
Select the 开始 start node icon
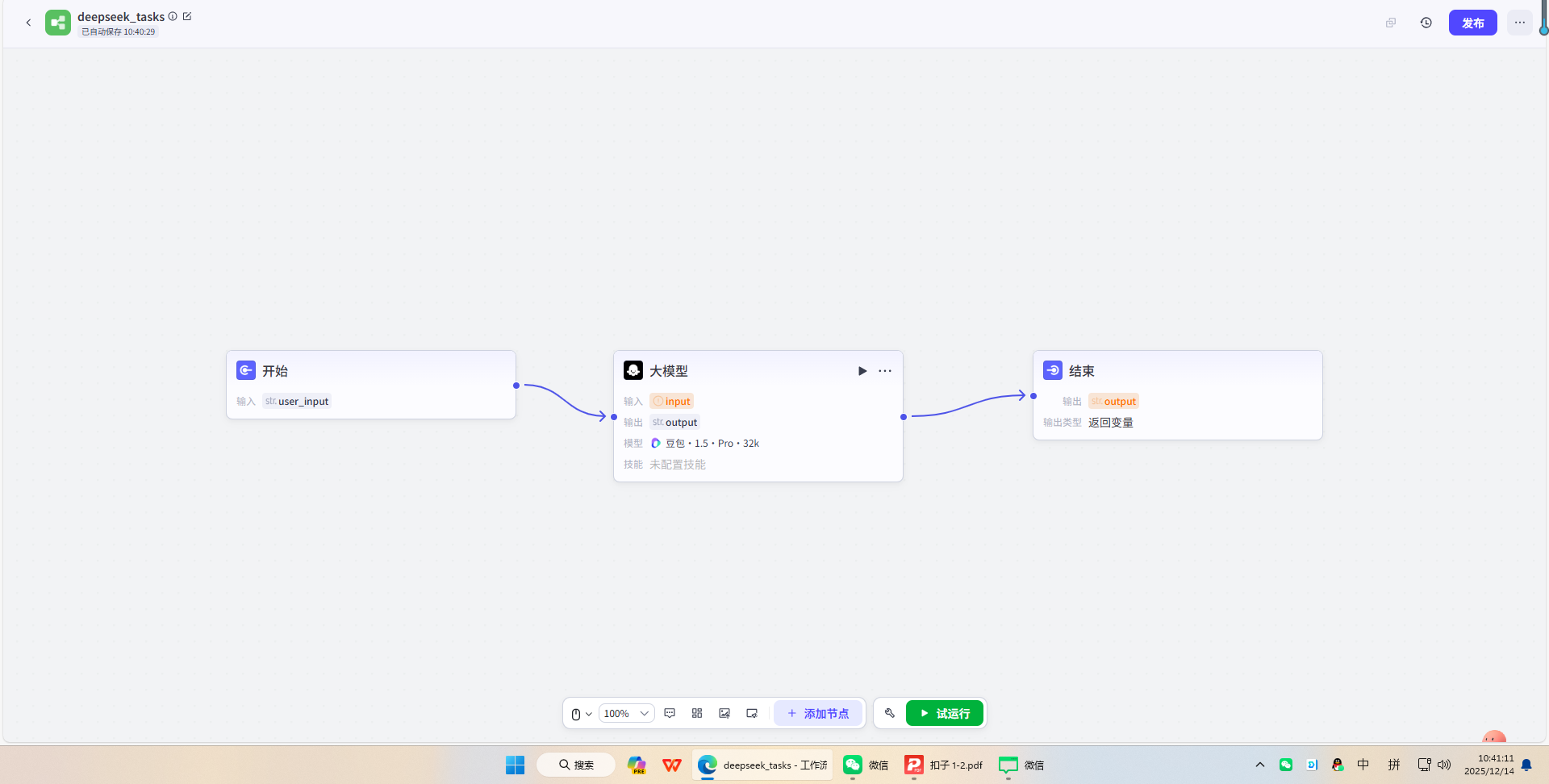246,370
